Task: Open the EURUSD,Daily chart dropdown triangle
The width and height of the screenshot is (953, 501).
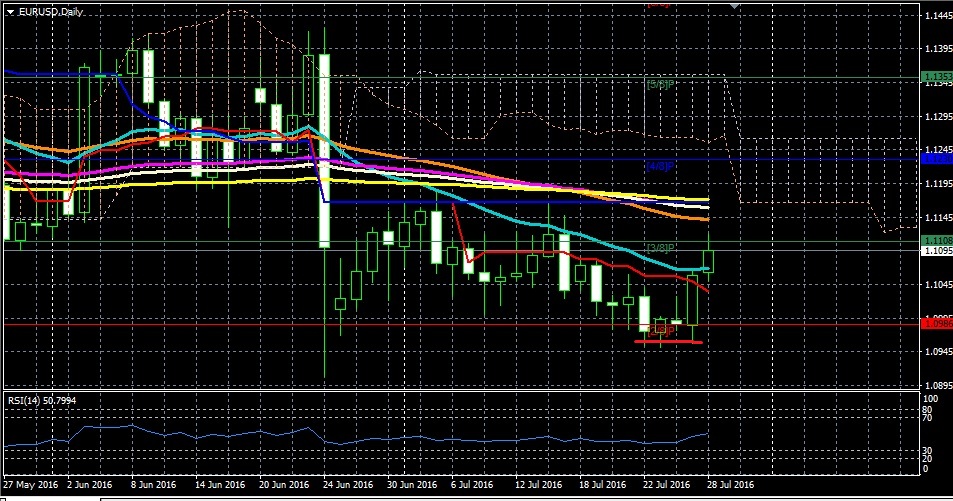Action: point(10,11)
